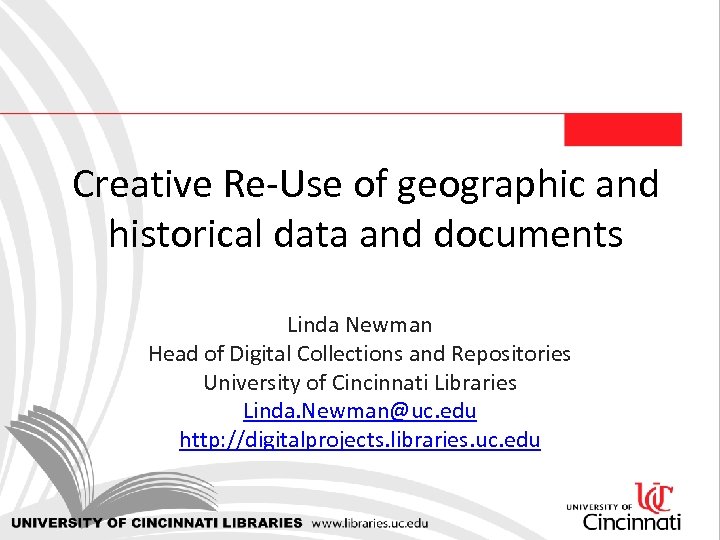Open the Linda.Newman@uc.edu email link

(x=360, y=411)
